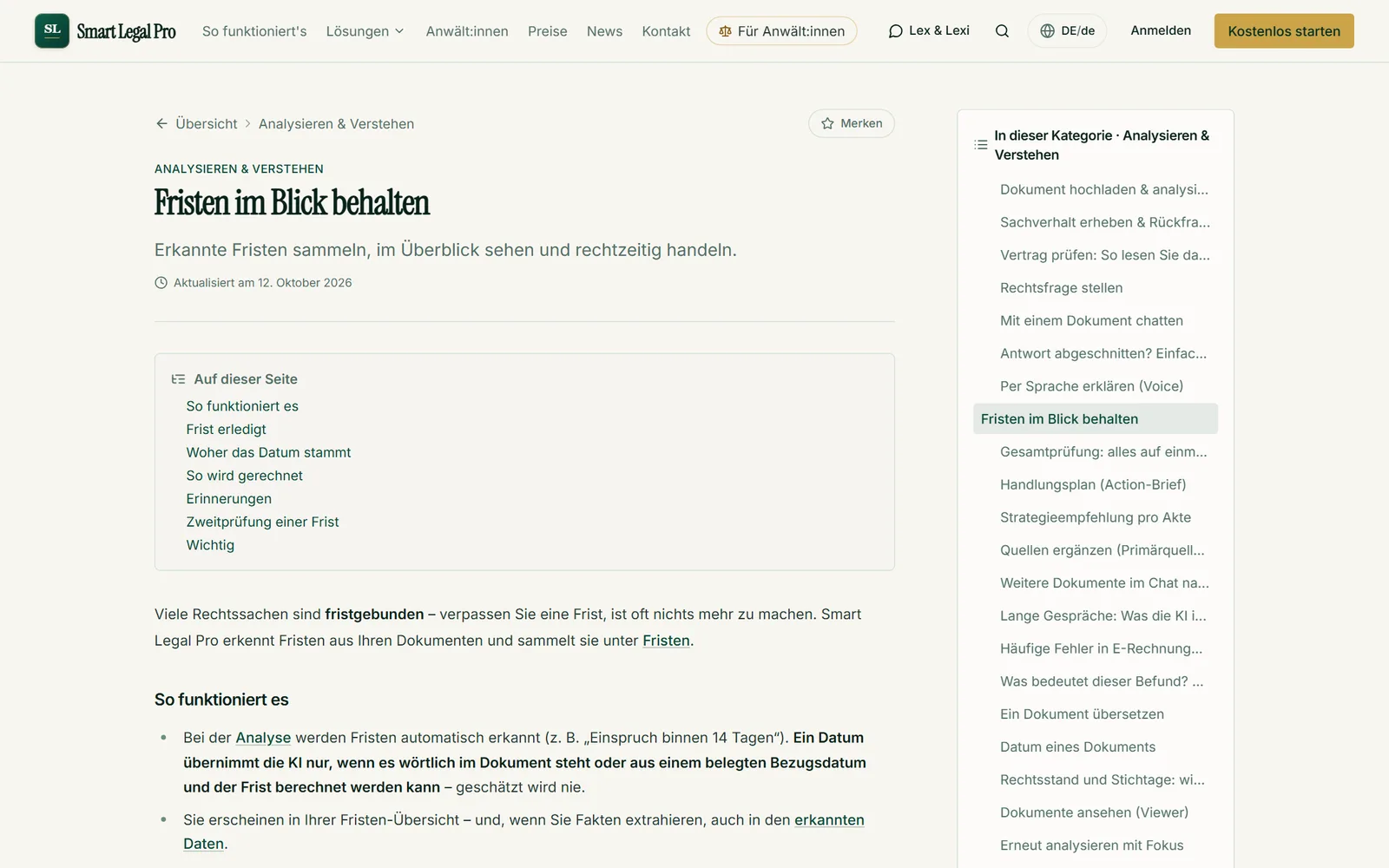The height and width of the screenshot is (868, 1389).
Task: Click the globe icon in the language selector
Action: pyautogui.click(x=1048, y=31)
